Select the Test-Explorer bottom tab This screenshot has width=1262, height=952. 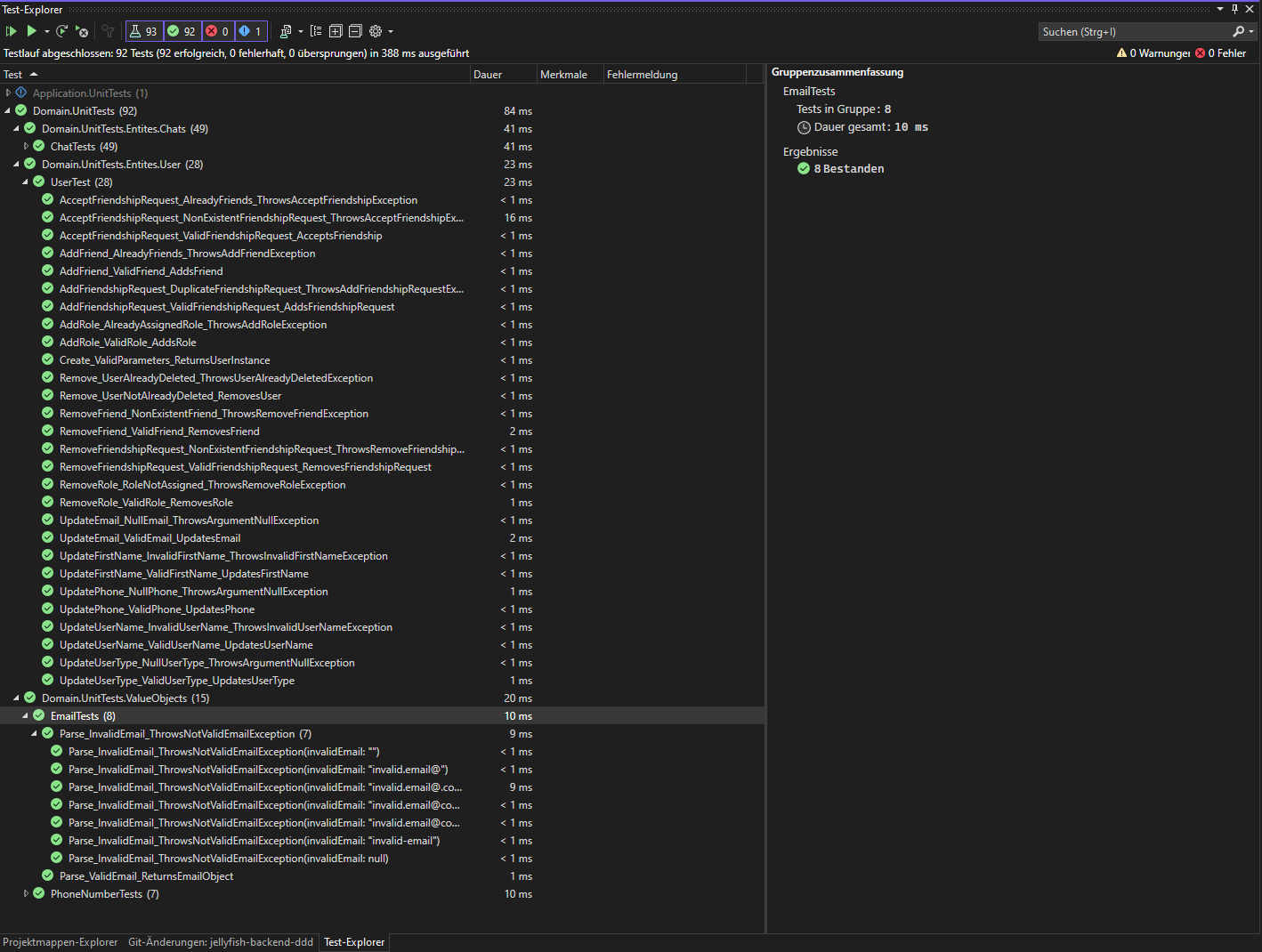coord(354,942)
